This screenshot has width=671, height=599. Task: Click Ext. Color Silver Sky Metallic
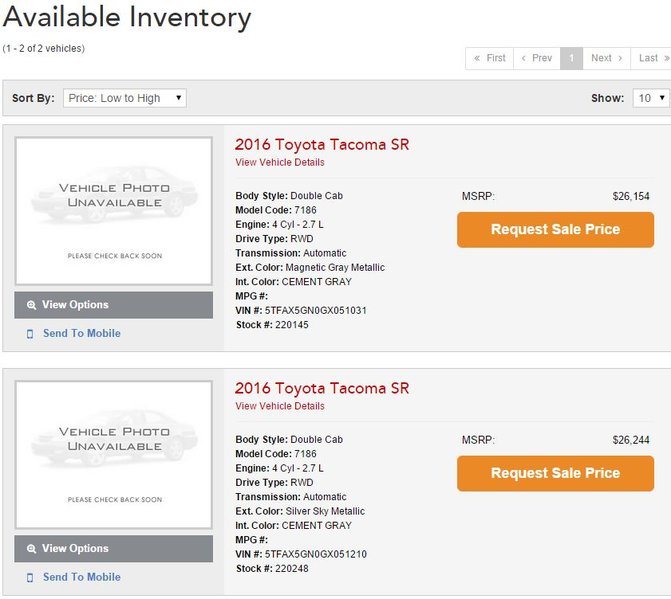point(325,511)
